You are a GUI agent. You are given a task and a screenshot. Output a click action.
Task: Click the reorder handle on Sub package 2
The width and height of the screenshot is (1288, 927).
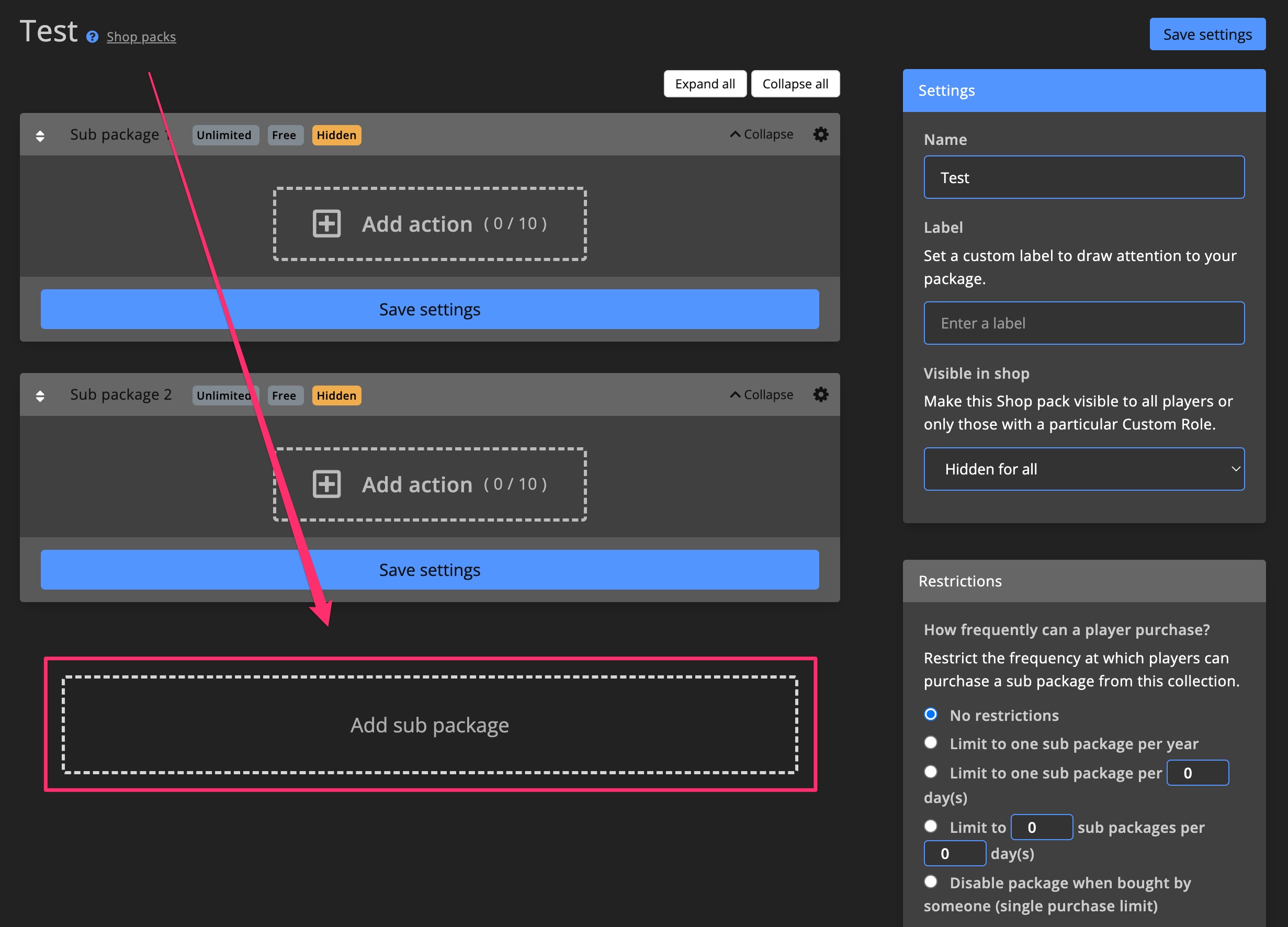pos(40,395)
